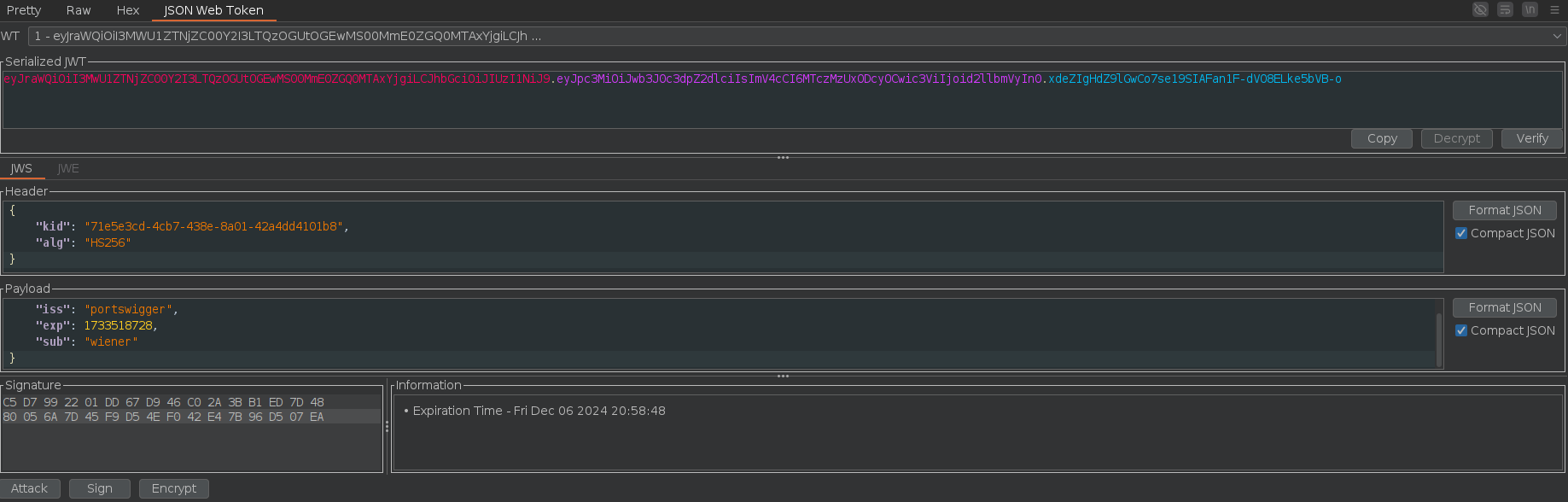1568x502 pixels.
Task: Open the Hex tab
Action: pyautogui.click(x=128, y=10)
